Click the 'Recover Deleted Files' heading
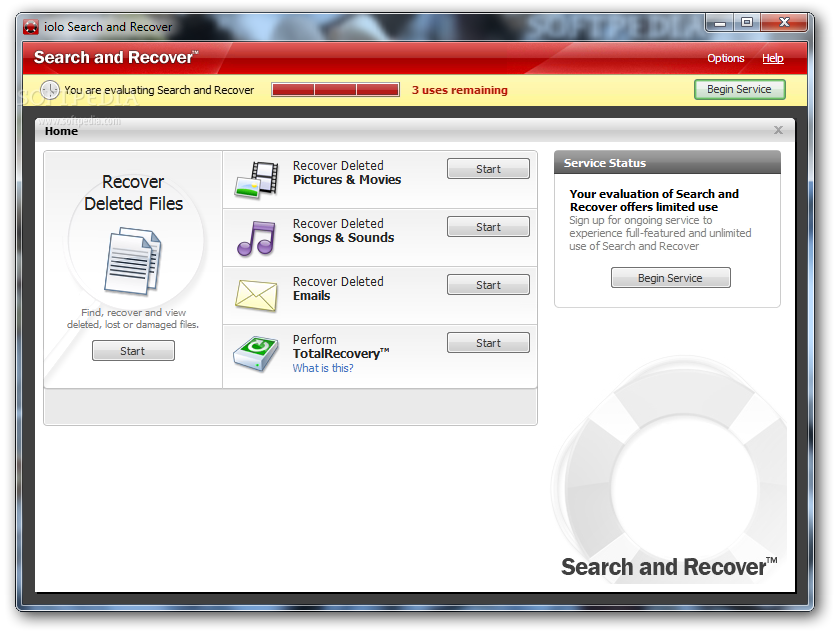Screen dimensions: 835x632 point(133,193)
